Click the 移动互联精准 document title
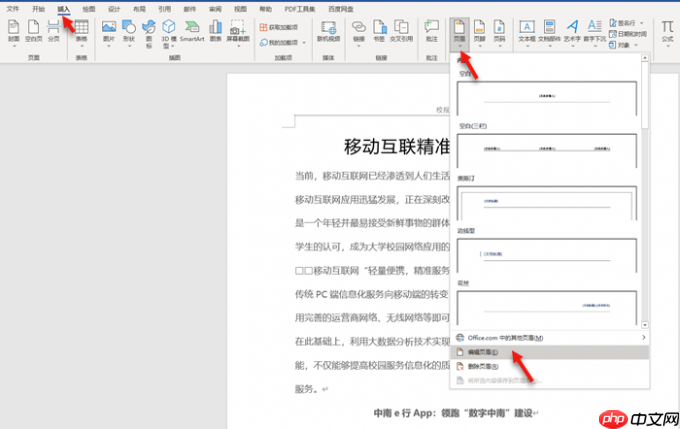 click(x=396, y=147)
